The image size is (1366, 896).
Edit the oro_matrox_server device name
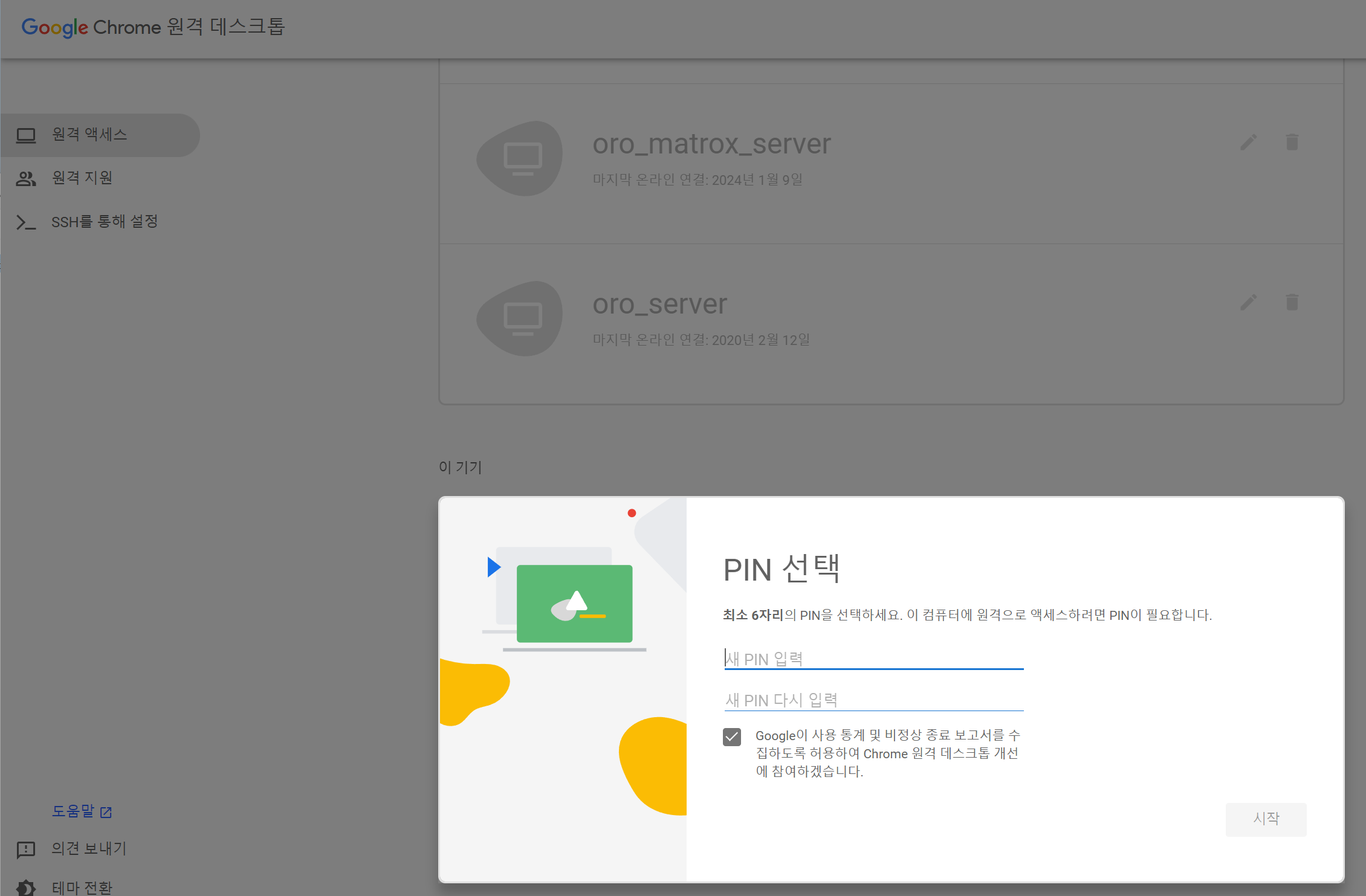pyautogui.click(x=1249, y=143)
